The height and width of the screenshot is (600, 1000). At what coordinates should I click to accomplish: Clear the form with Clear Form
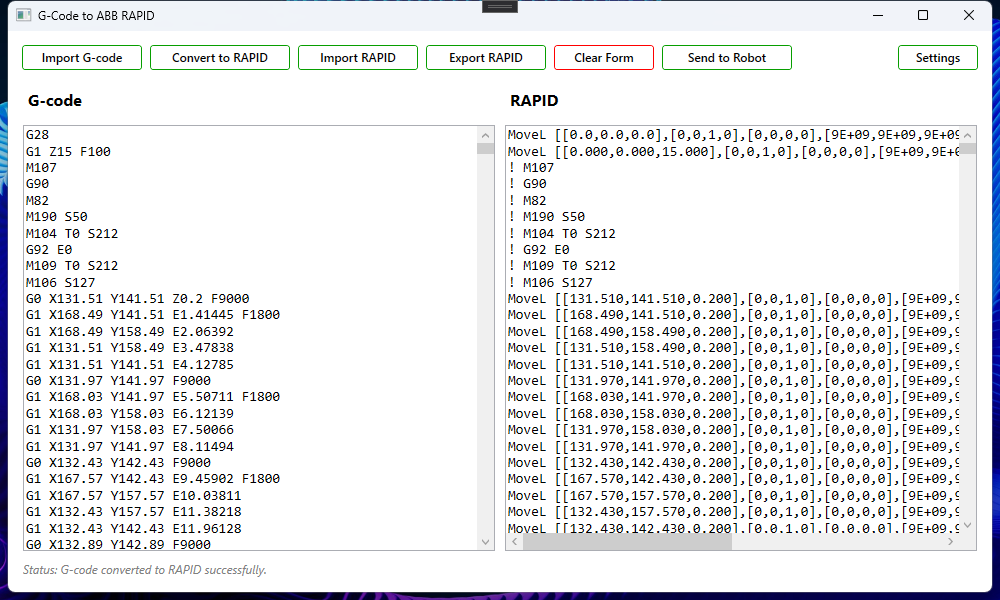point(604,58)
